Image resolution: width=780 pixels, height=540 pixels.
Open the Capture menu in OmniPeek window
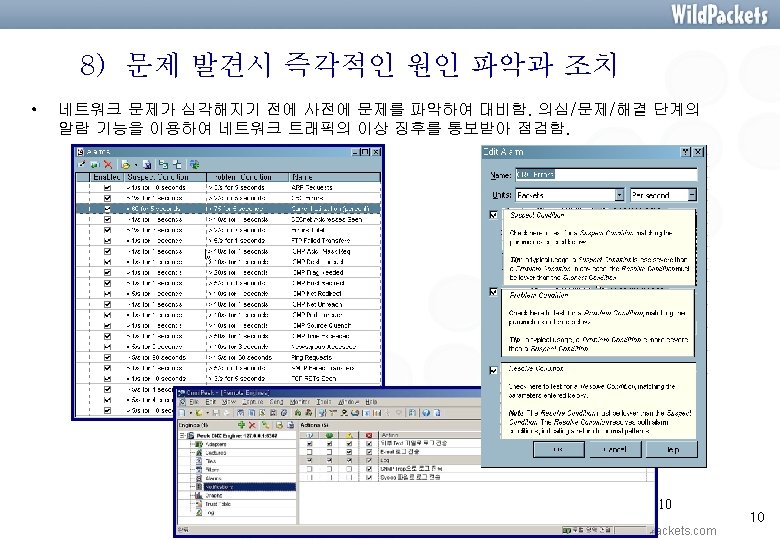pos(252,402)
